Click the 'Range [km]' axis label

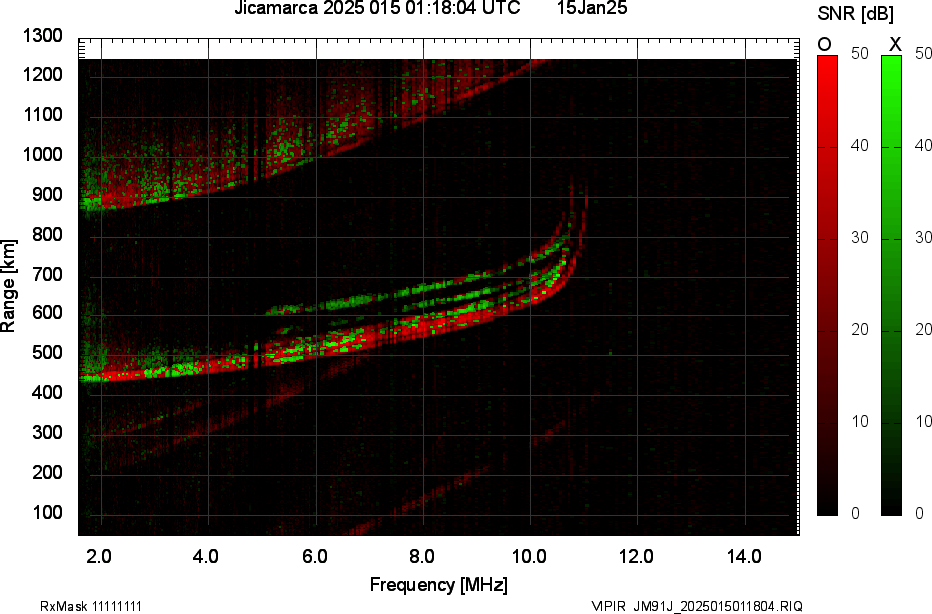click(x=8, y=286)
